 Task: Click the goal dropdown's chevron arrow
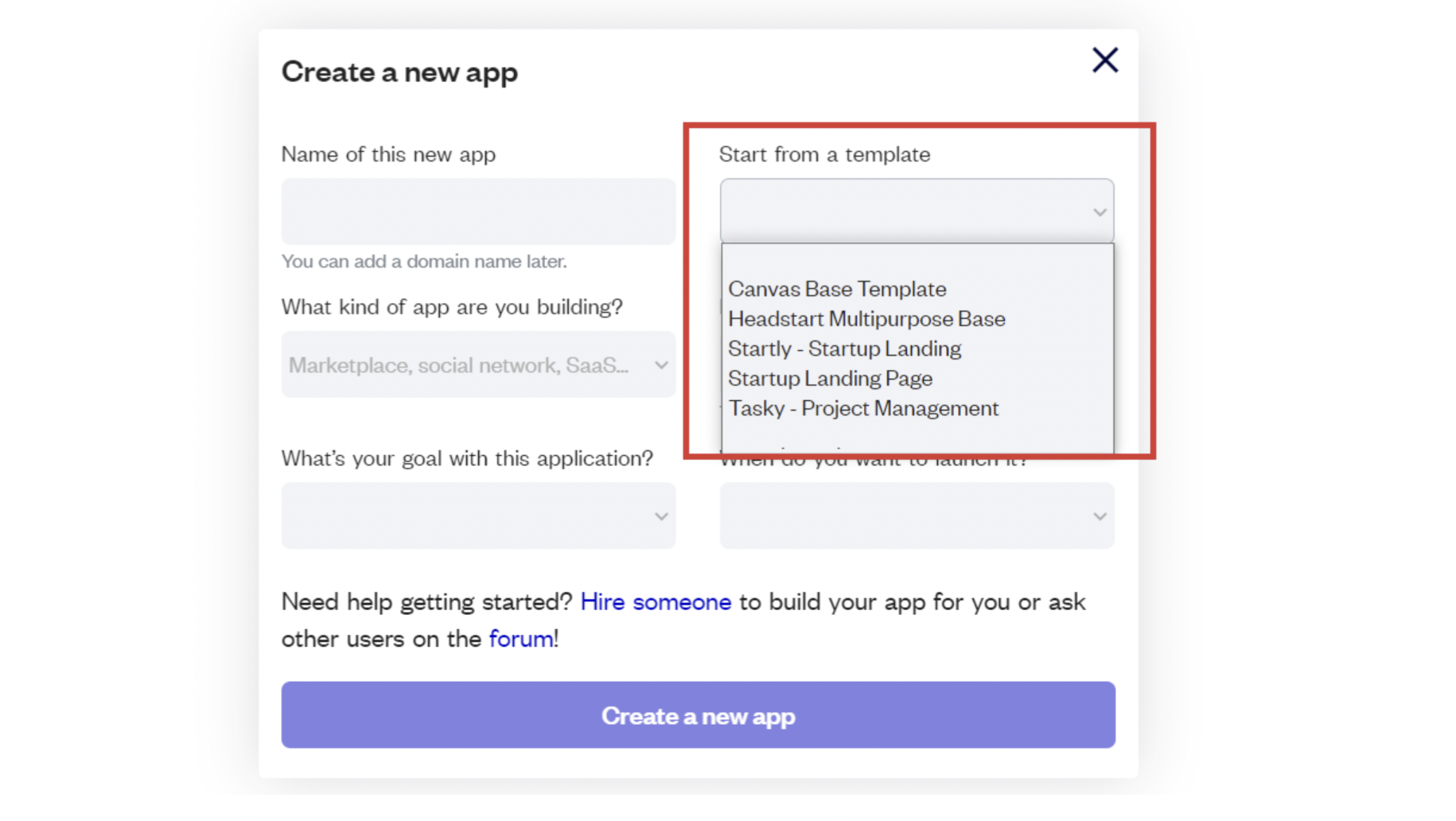click(661, 517)
